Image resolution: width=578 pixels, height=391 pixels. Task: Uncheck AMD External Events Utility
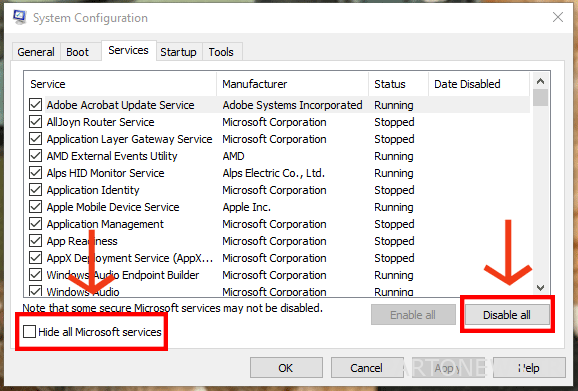click(35, 156)
